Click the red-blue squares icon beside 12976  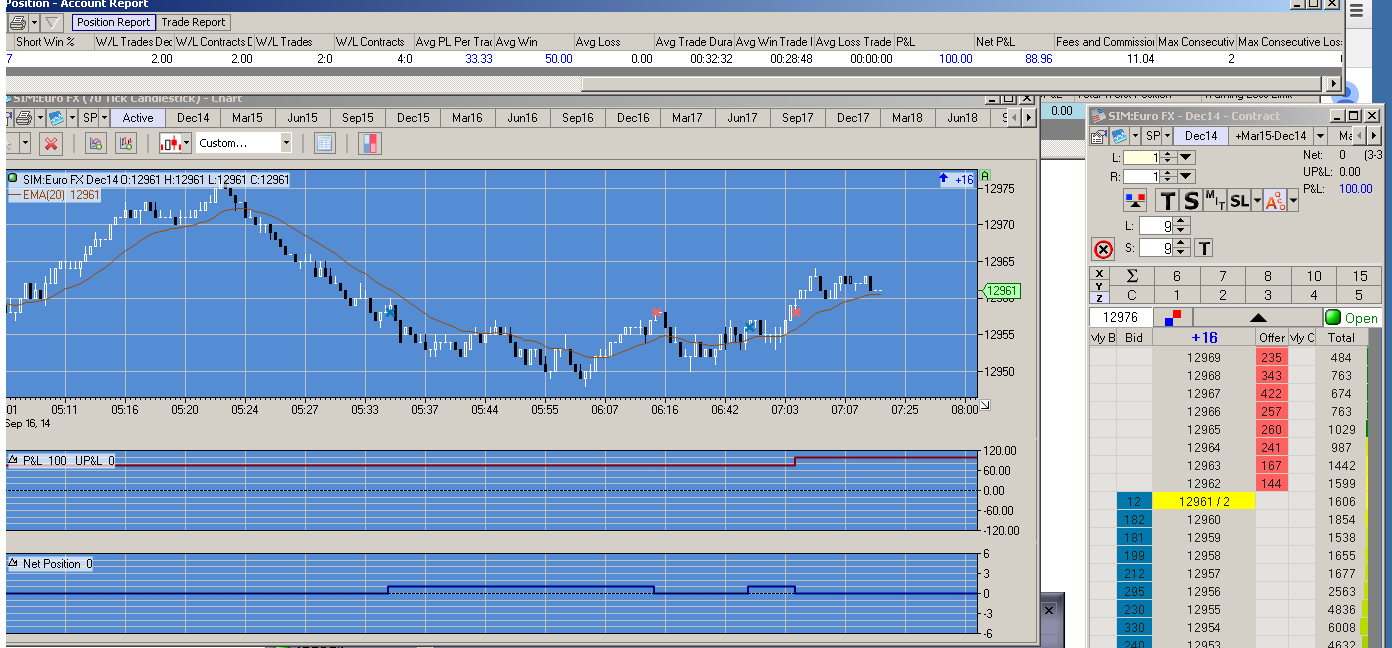tap(1172, 318)
